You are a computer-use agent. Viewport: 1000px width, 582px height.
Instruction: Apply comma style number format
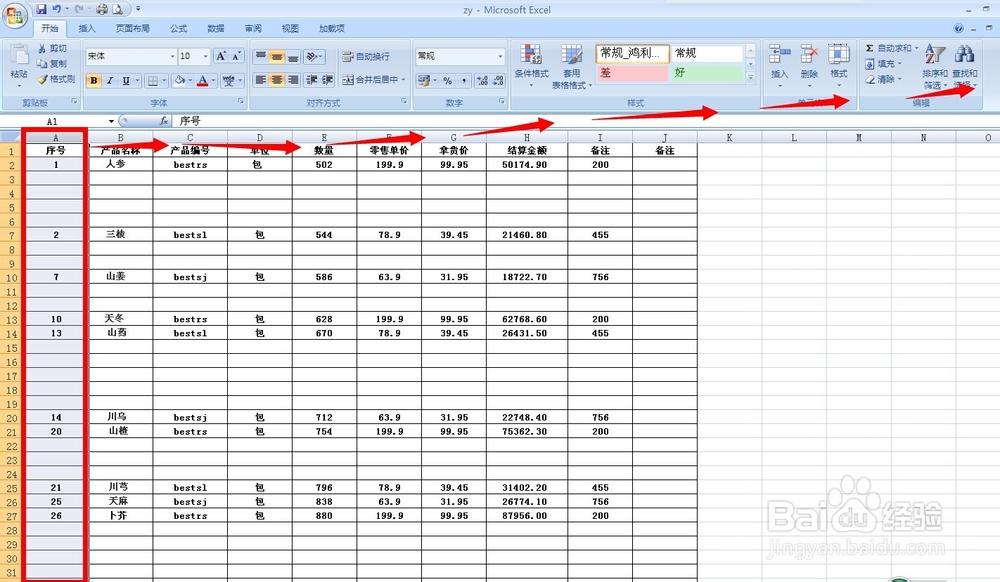tap(464, 80)
